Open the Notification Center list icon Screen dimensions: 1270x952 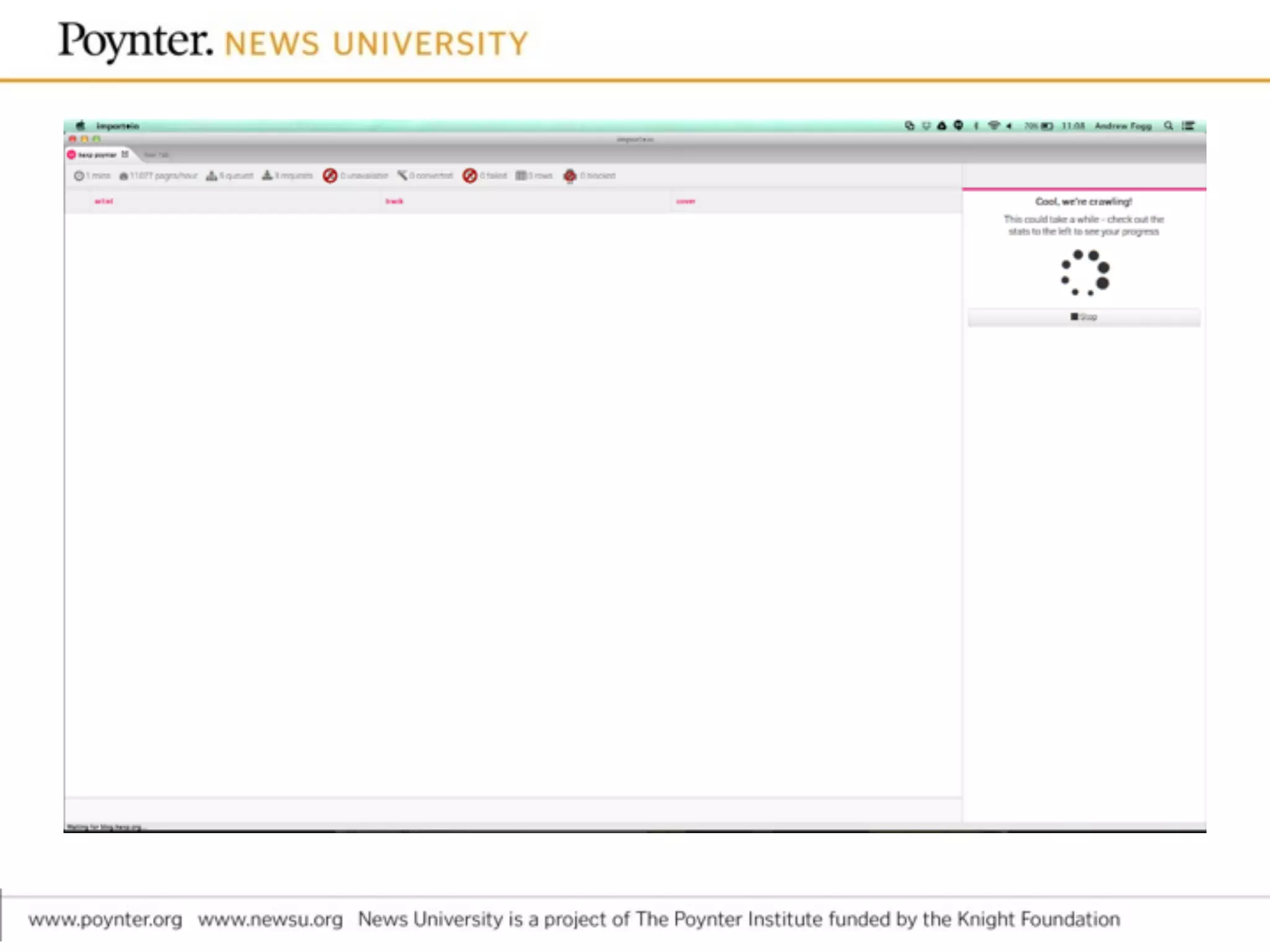[x=1188, y=126]
